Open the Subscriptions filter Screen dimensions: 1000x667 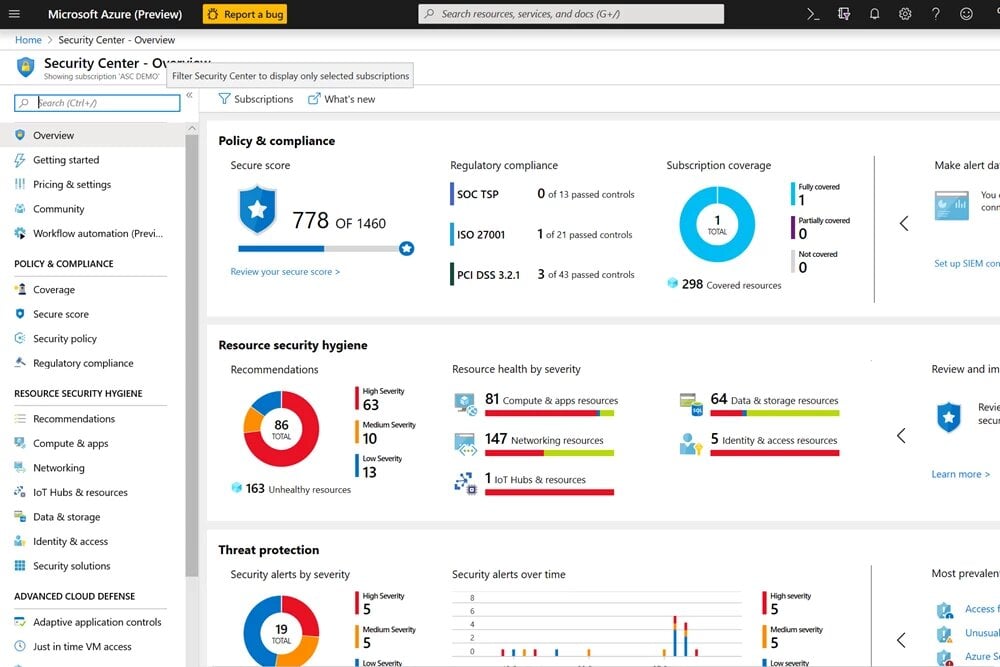click(256, 99)
